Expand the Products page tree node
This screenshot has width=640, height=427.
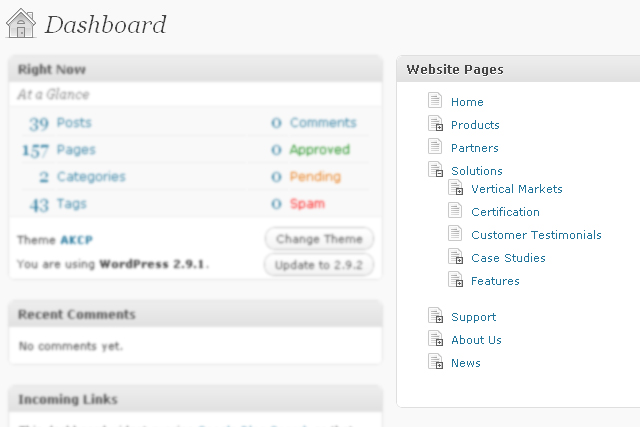click(x=439, y=127)
